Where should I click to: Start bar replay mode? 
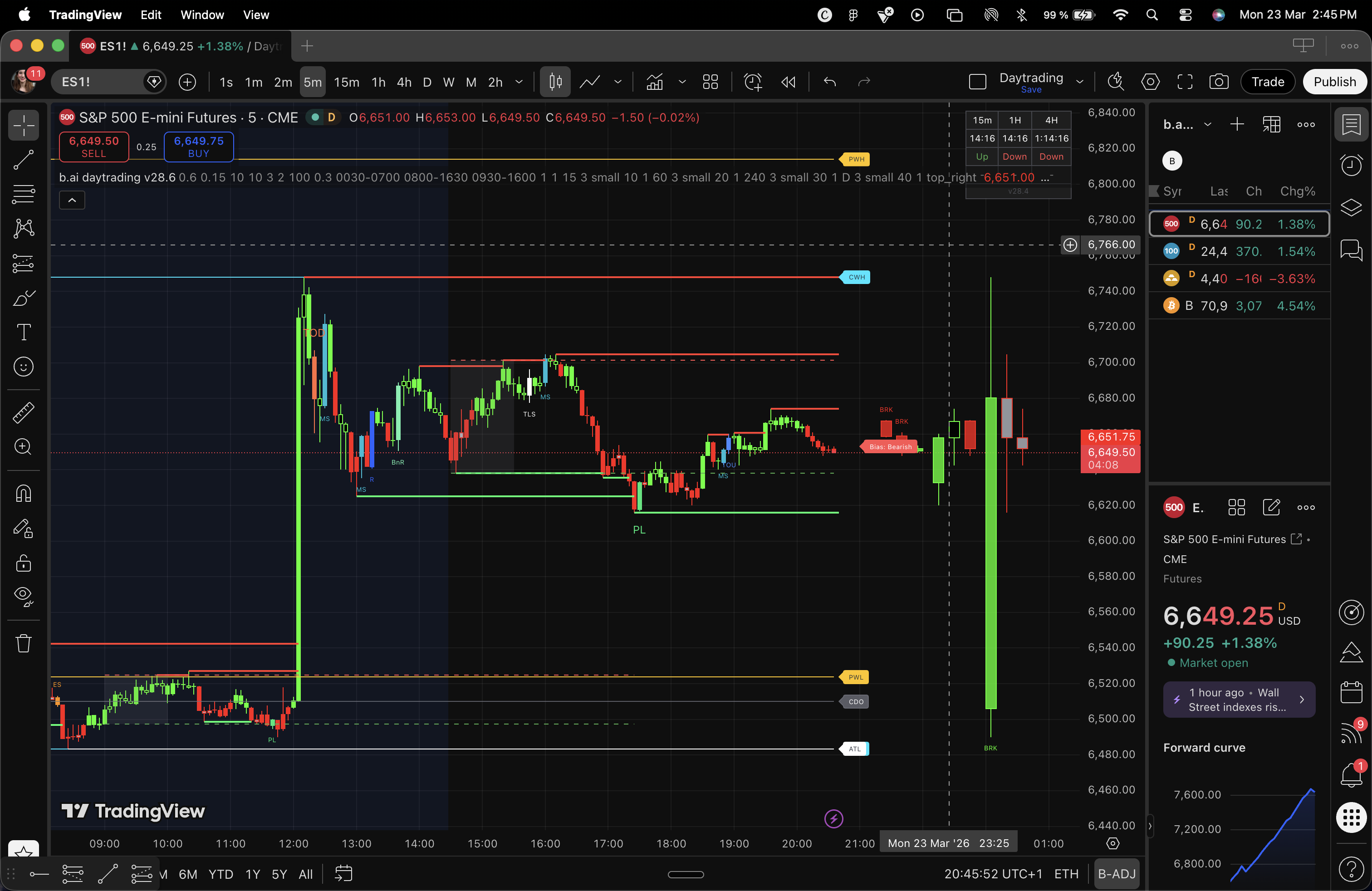[789, 82]
